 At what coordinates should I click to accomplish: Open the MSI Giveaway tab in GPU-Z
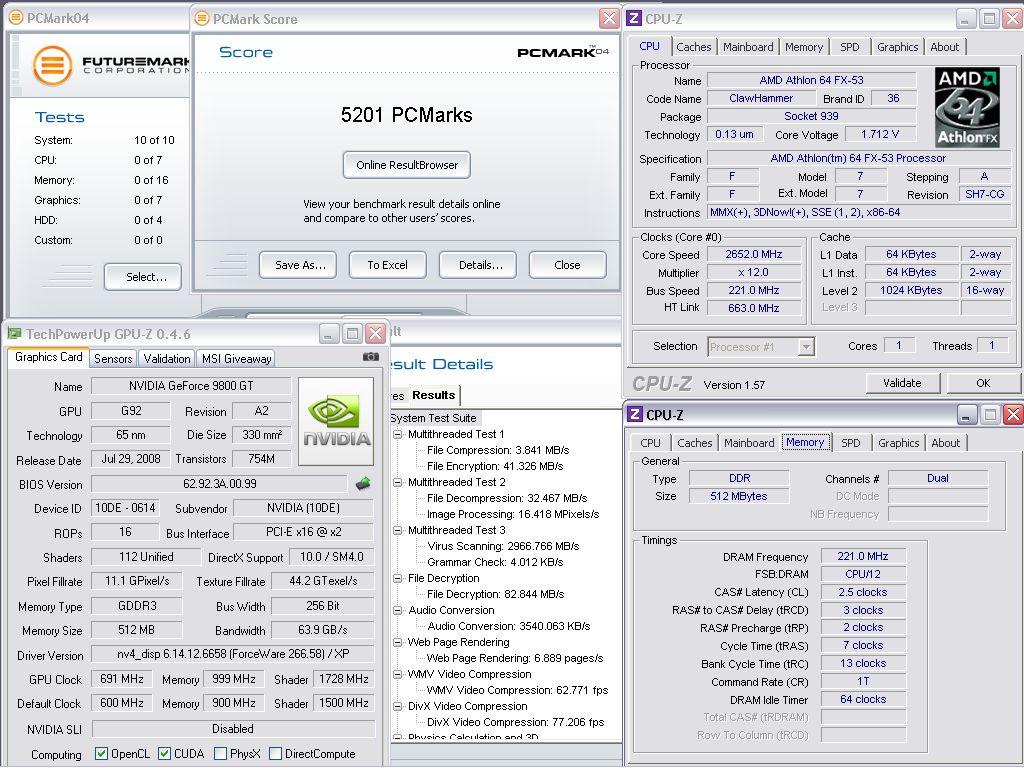(236, 359)
